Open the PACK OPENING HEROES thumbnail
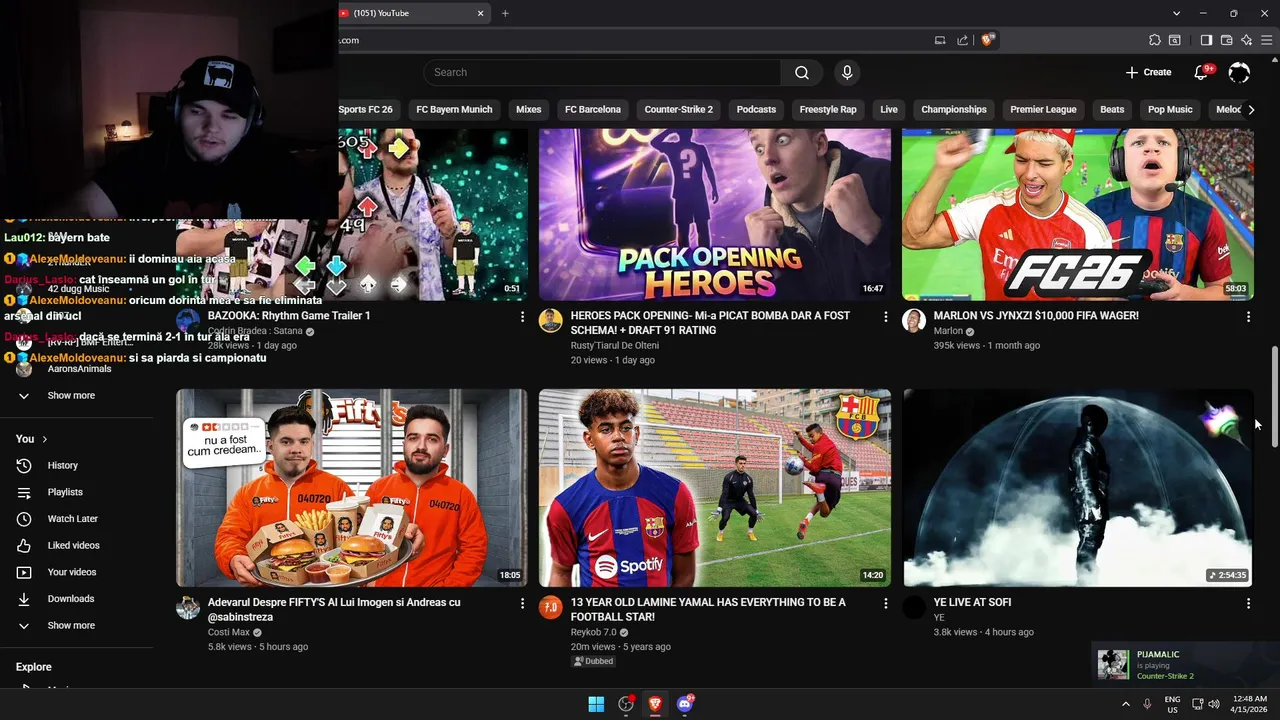This screenshot has width=1280, height=720. click(715, 214)
